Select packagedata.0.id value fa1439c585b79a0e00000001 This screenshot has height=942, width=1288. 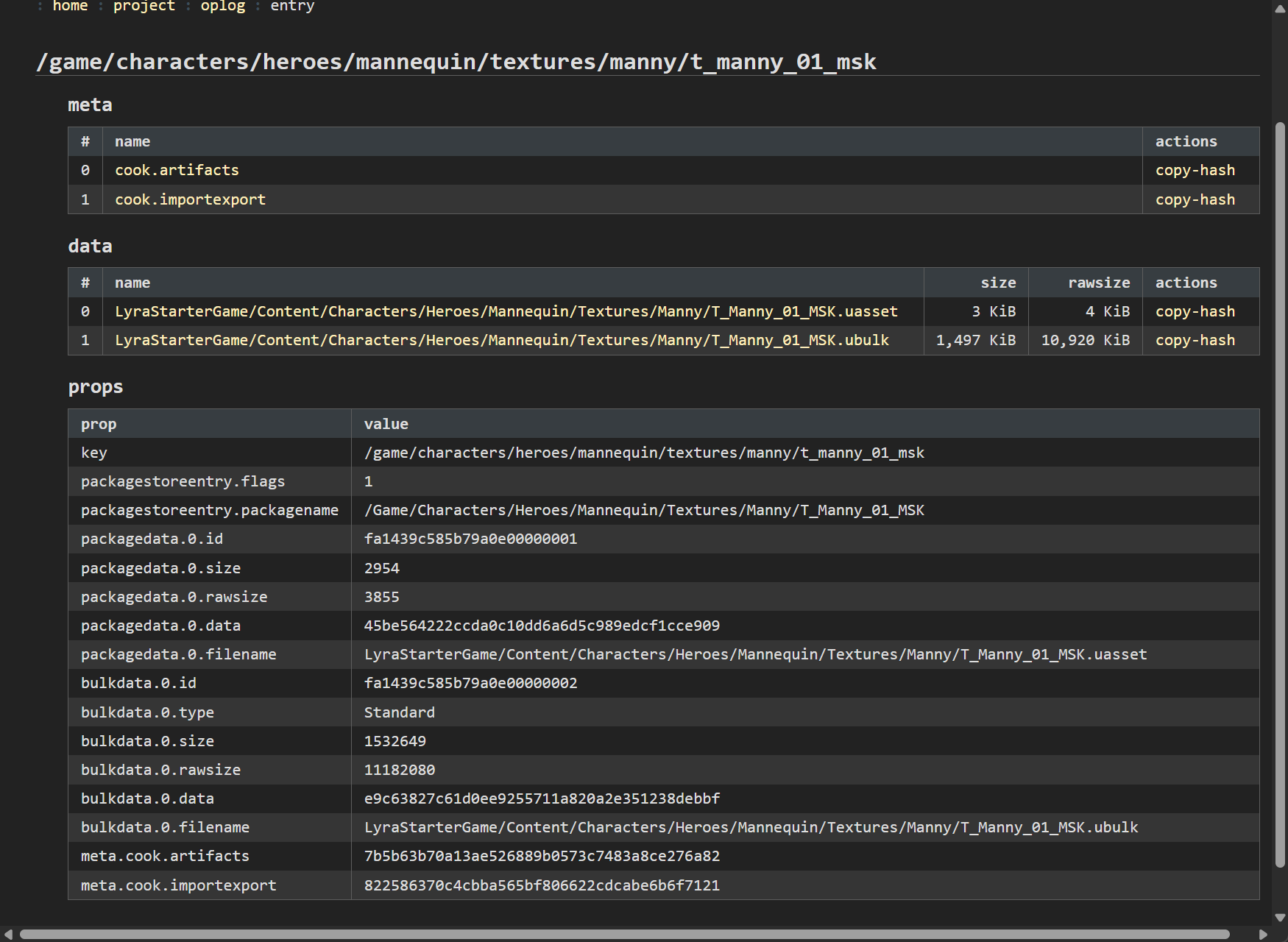click(x=470, y=539)
